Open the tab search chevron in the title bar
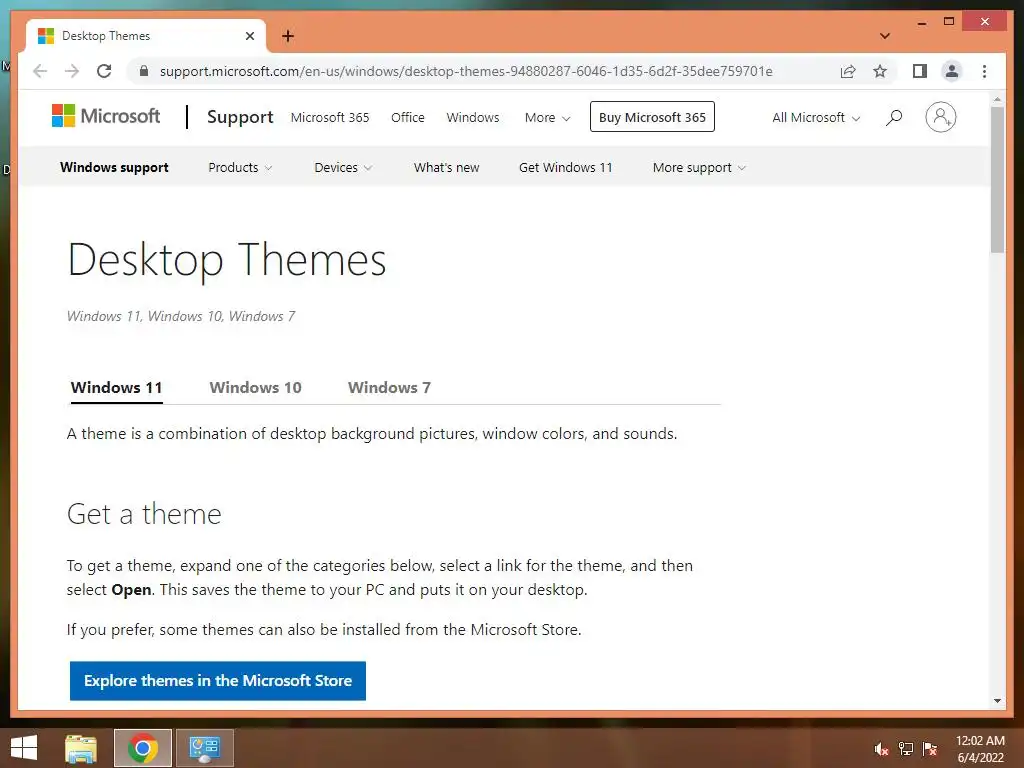The width and height of the screenshot is (1024, 768). [885, 36]
